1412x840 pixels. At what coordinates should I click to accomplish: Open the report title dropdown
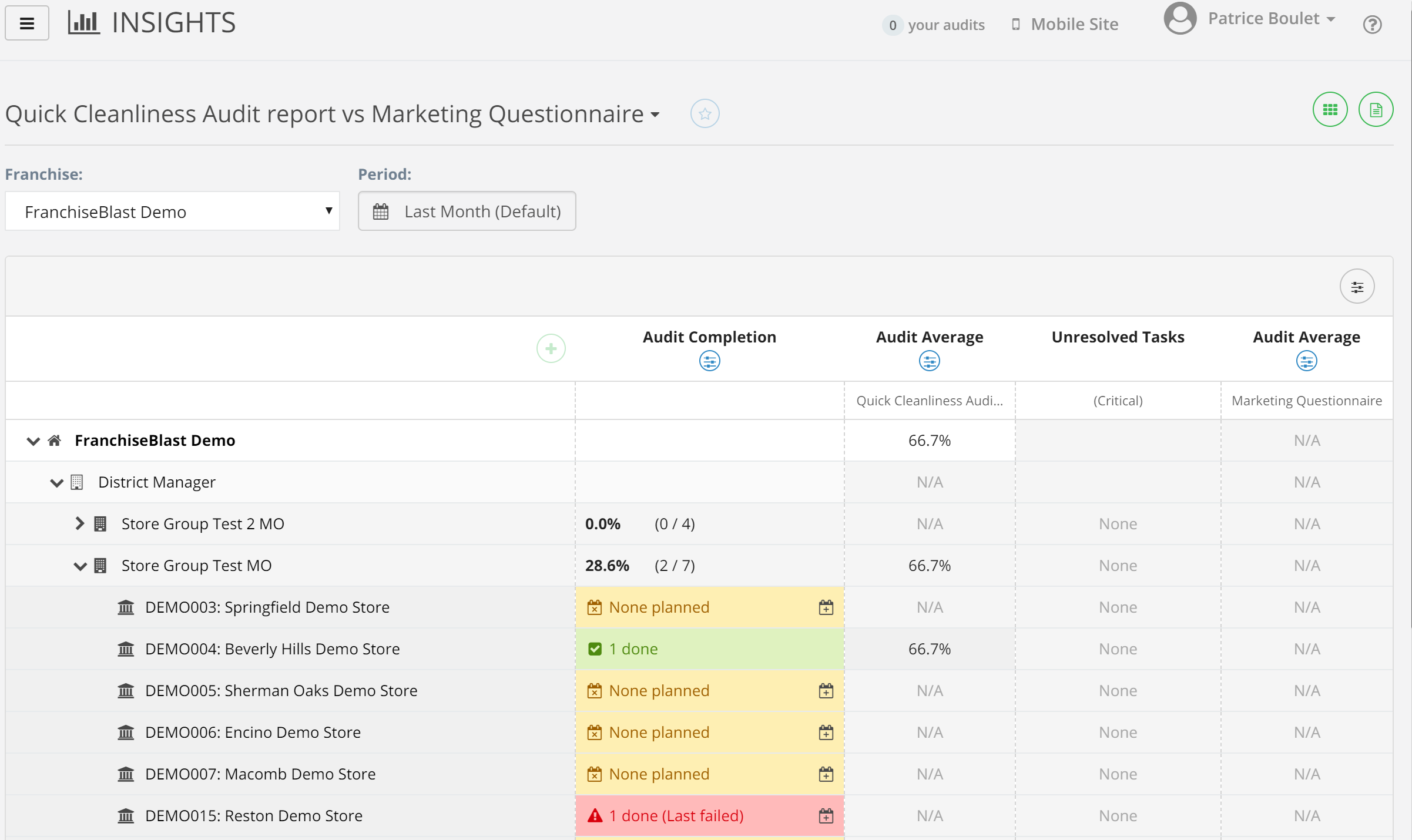click(x=655, y=115)
